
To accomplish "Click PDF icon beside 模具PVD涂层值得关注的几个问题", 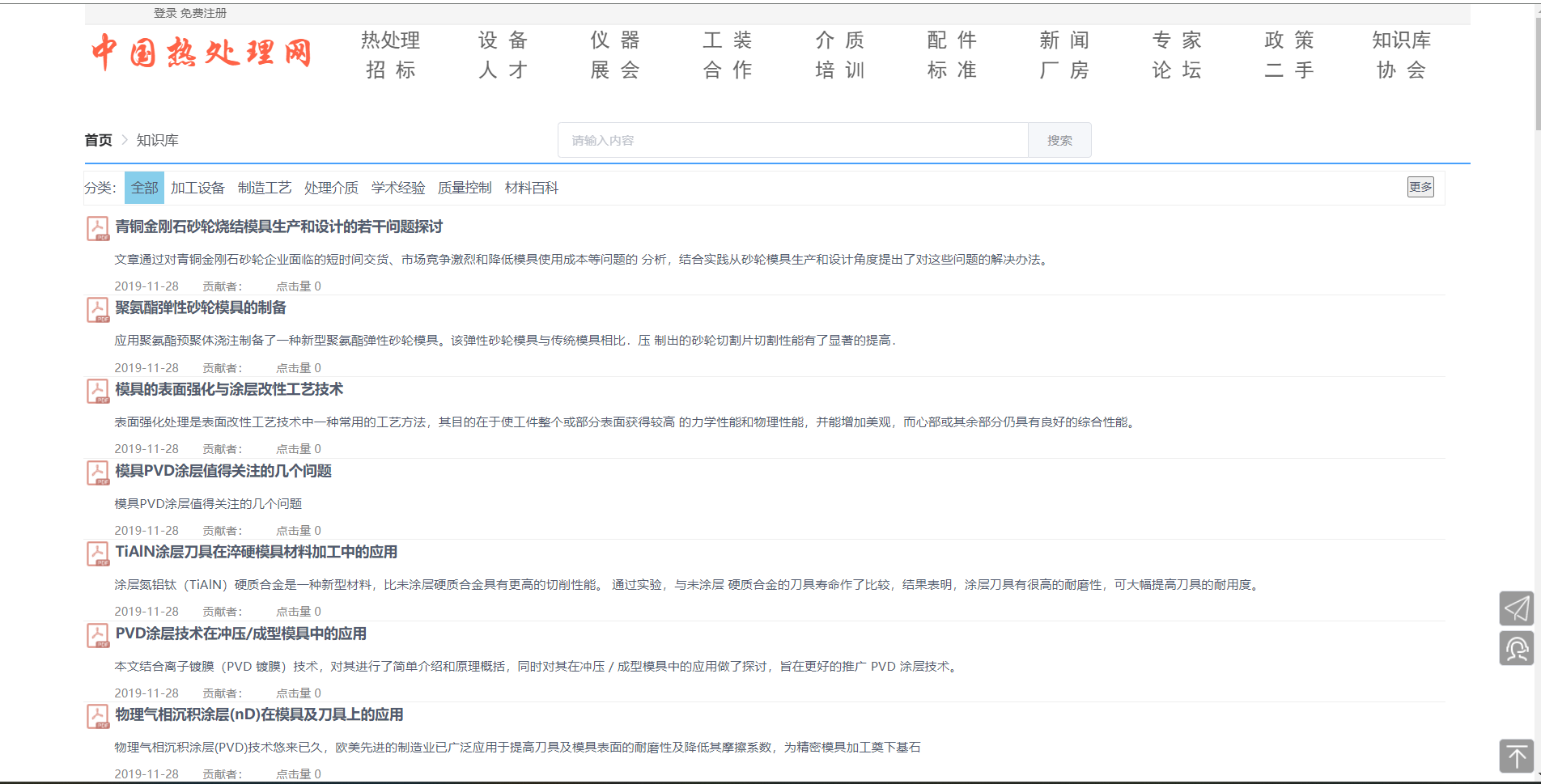I will coord(98,473).
